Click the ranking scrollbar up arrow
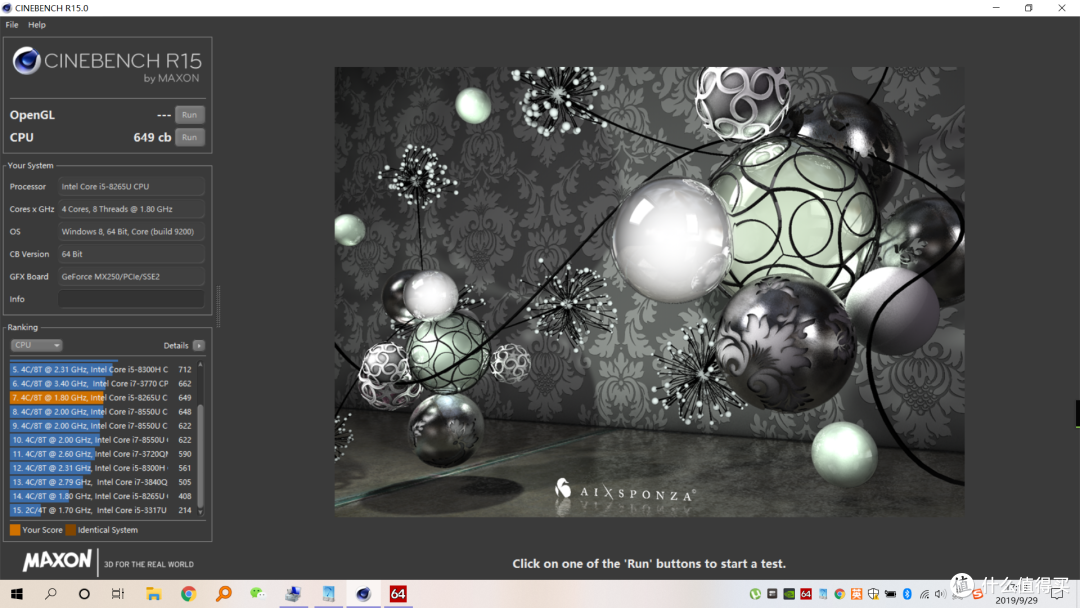This screenshot has height=608, width=1080. [x=200, y=364]
